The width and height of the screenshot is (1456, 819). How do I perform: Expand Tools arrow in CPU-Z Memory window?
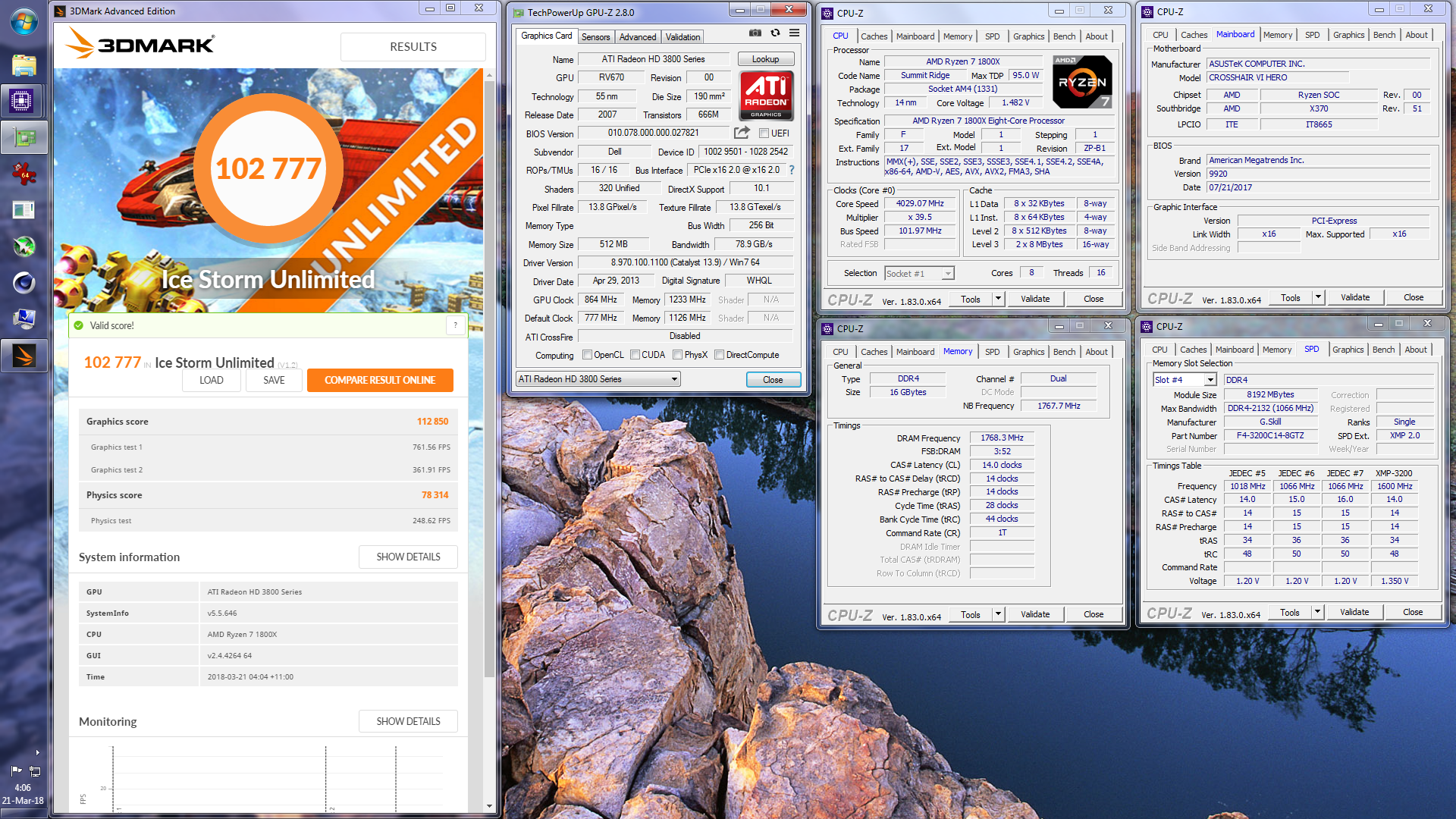998,614
